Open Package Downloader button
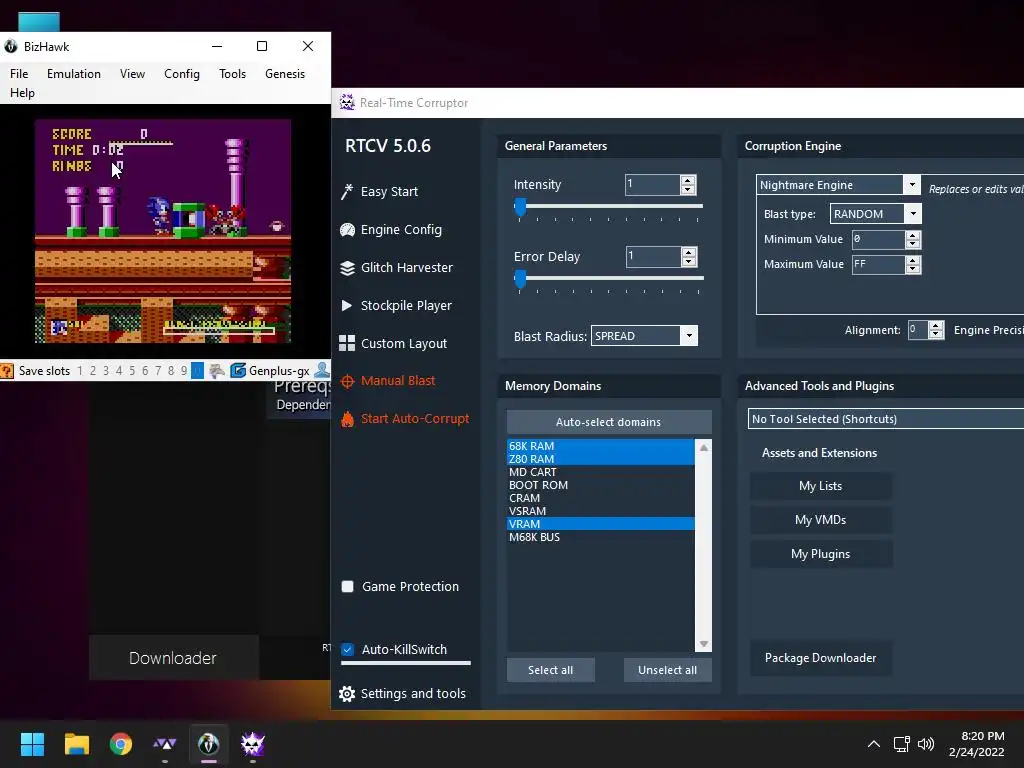This screenshot has height=768, width=1024. point(821,658)
